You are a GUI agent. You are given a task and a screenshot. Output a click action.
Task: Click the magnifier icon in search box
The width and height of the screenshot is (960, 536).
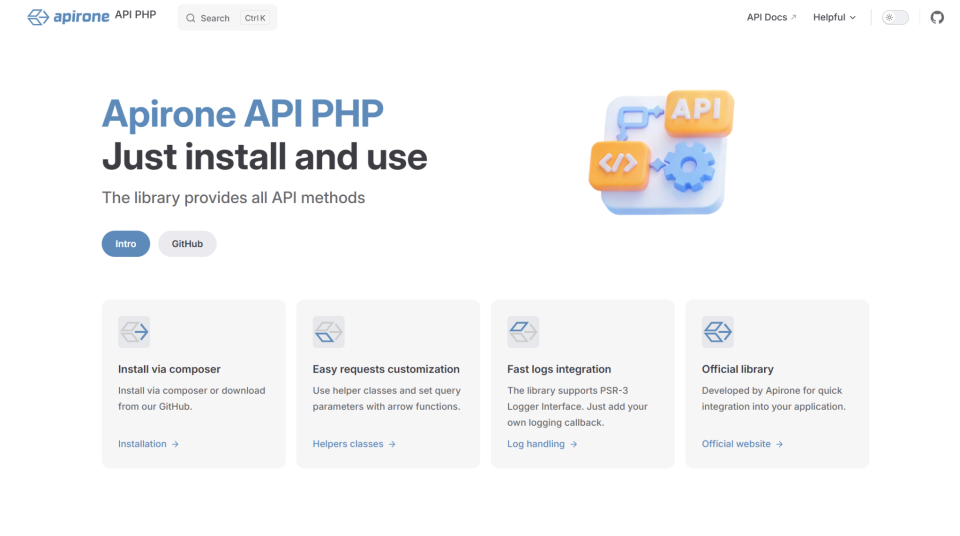coord(191,18)
